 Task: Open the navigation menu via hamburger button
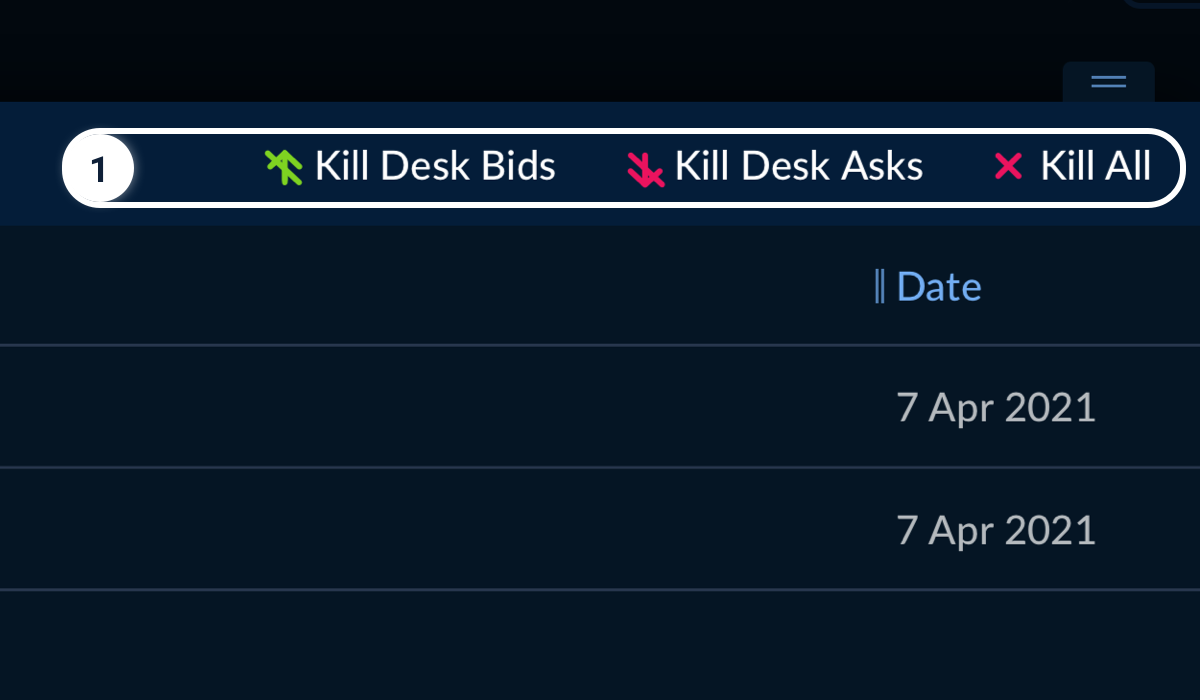tap(1107, 83)
